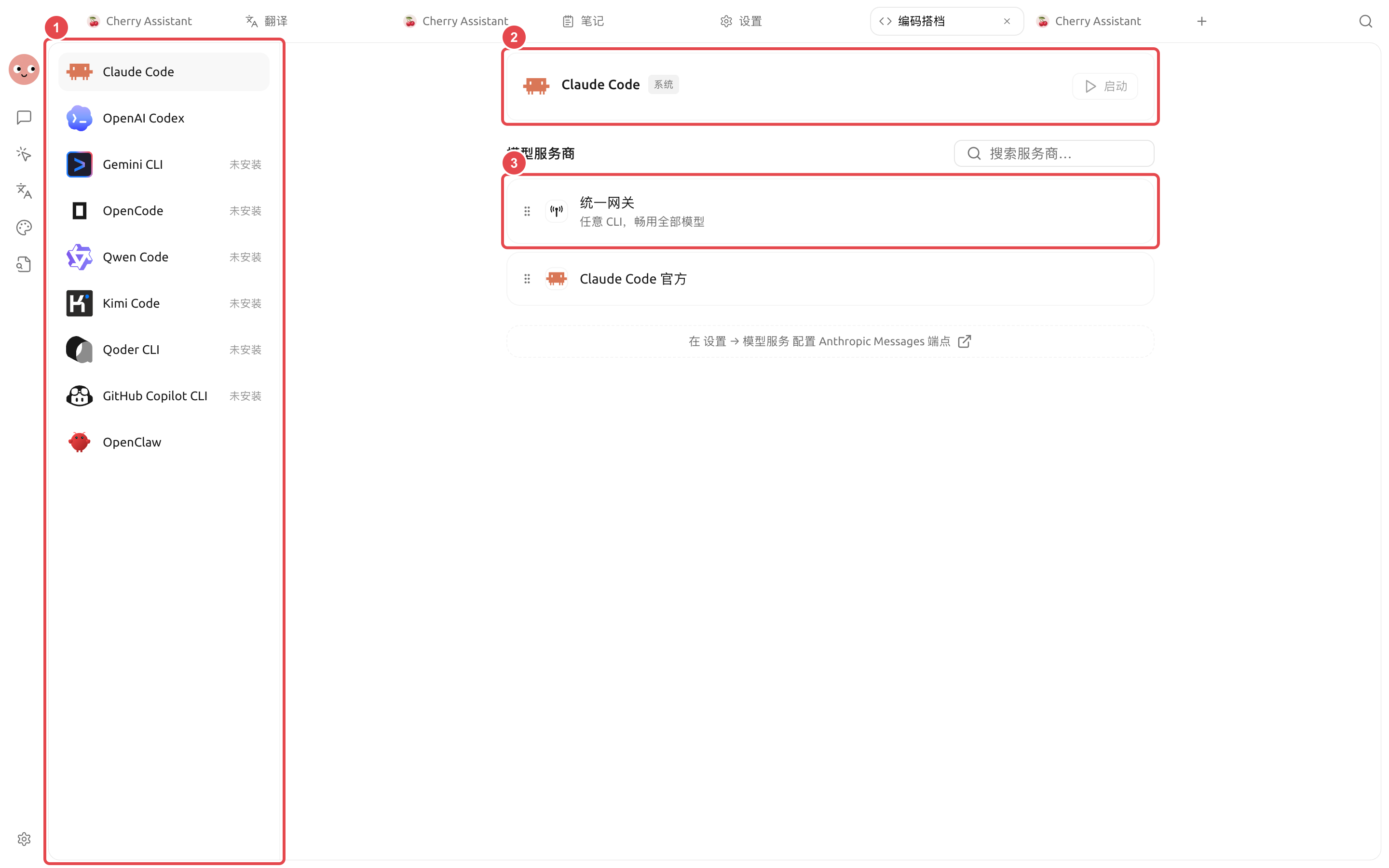
Task: Click drag handle on Claude Code 官方 row
Action: 527,279
